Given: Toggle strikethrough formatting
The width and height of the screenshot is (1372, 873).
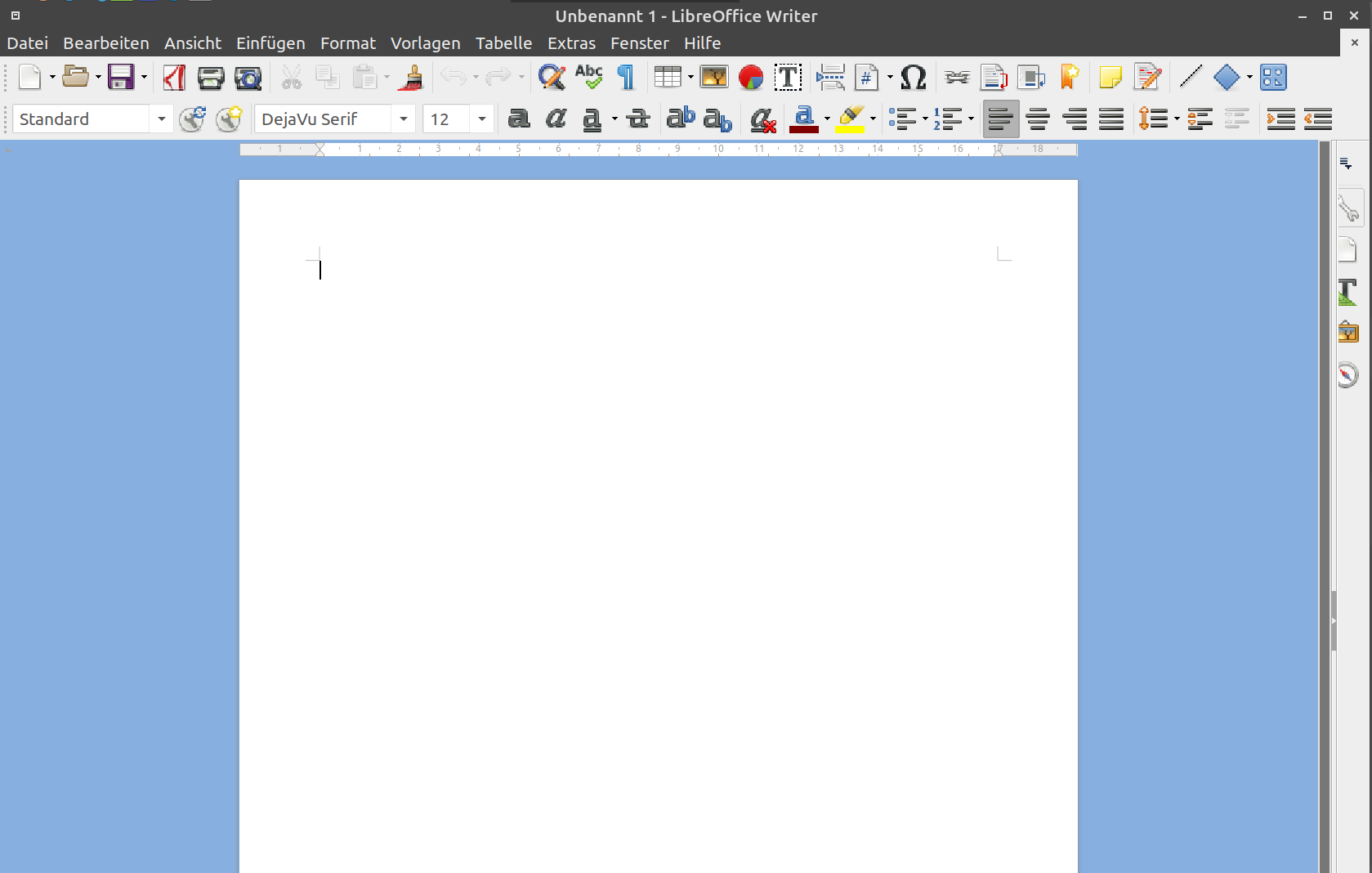Looking at the screenshot, I should (x=637, y=119).
